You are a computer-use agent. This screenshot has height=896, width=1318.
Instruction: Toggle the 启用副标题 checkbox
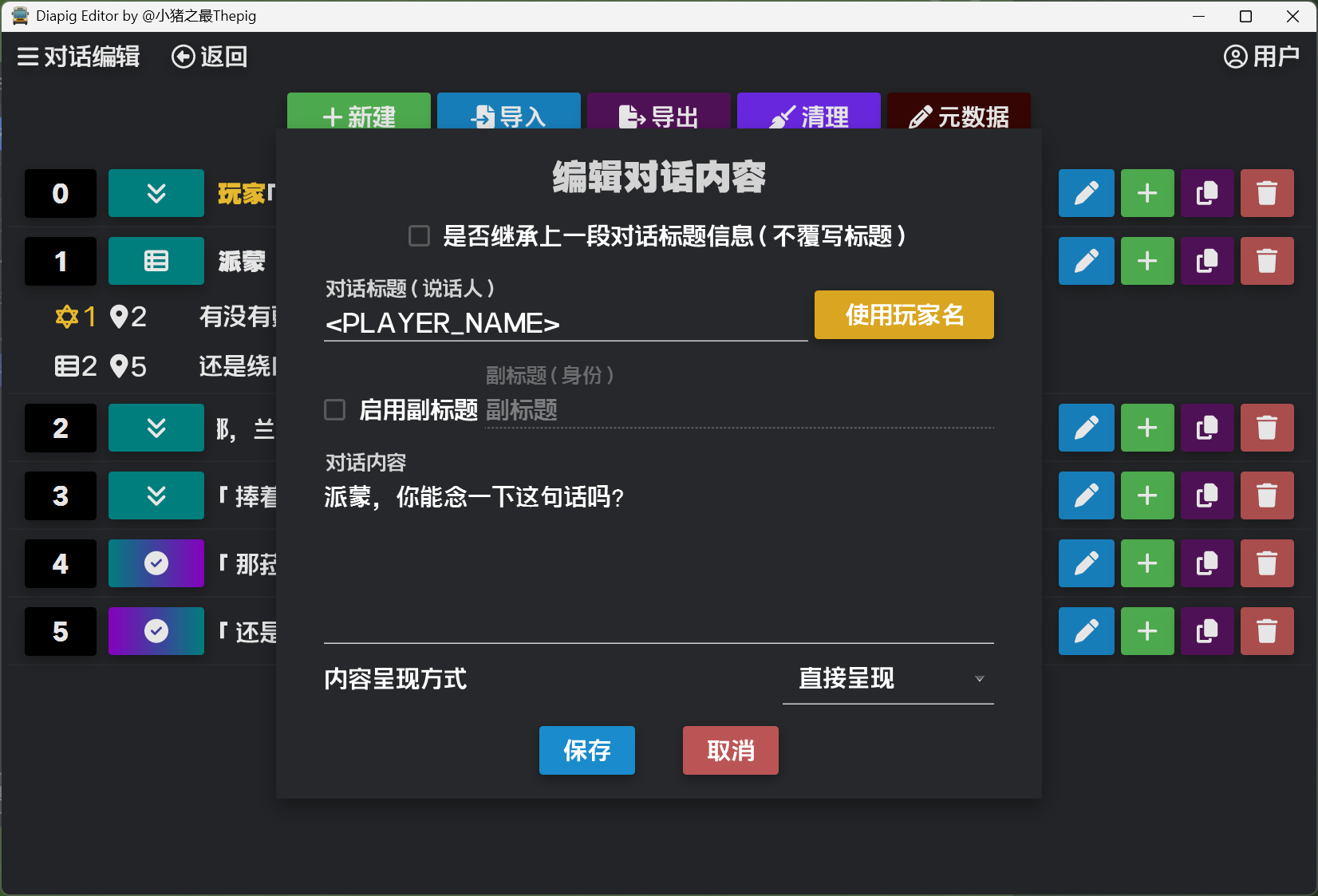click(x=335, y=410)
